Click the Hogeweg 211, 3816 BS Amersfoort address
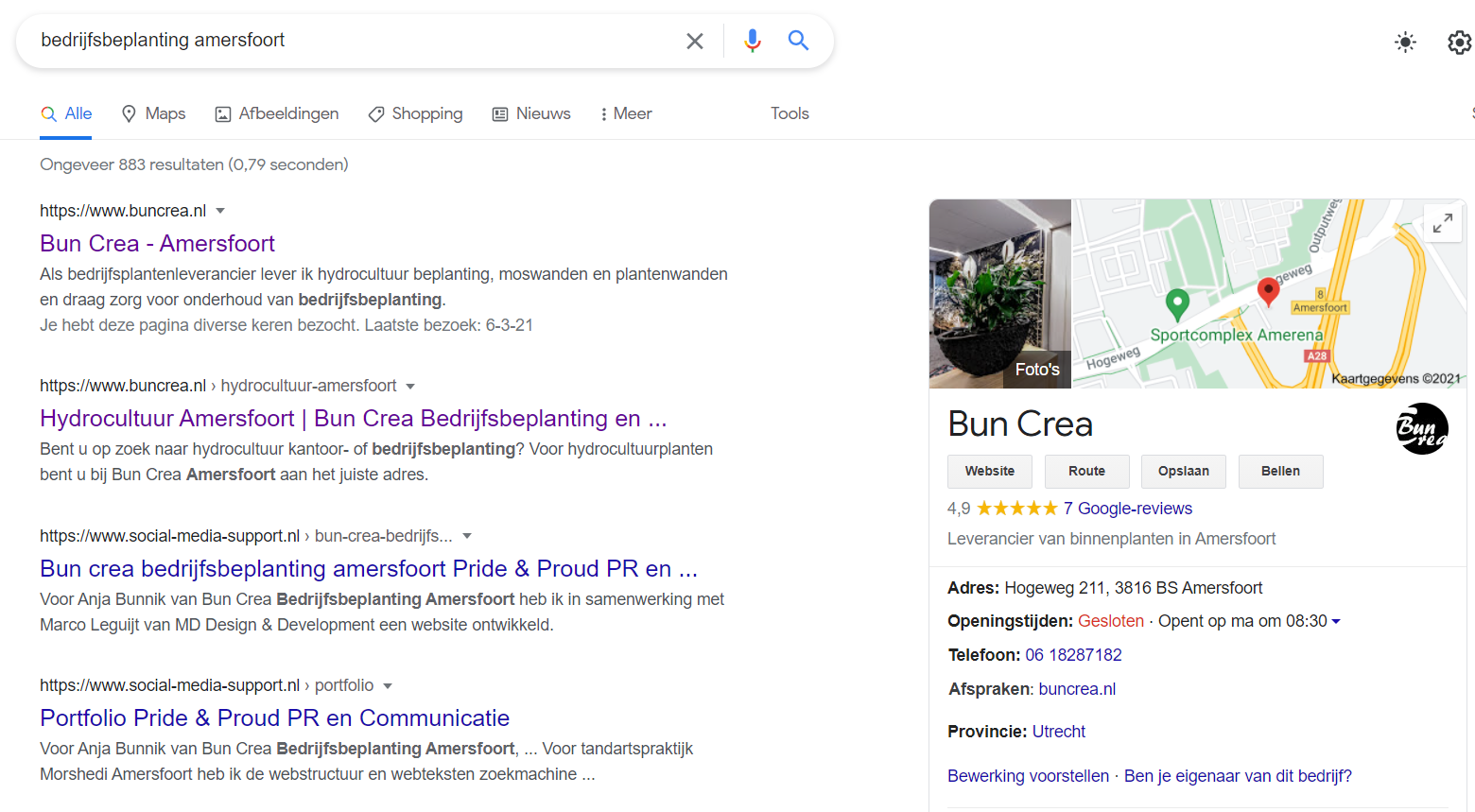The image size is (1475, 812). tap(1134, 588)
